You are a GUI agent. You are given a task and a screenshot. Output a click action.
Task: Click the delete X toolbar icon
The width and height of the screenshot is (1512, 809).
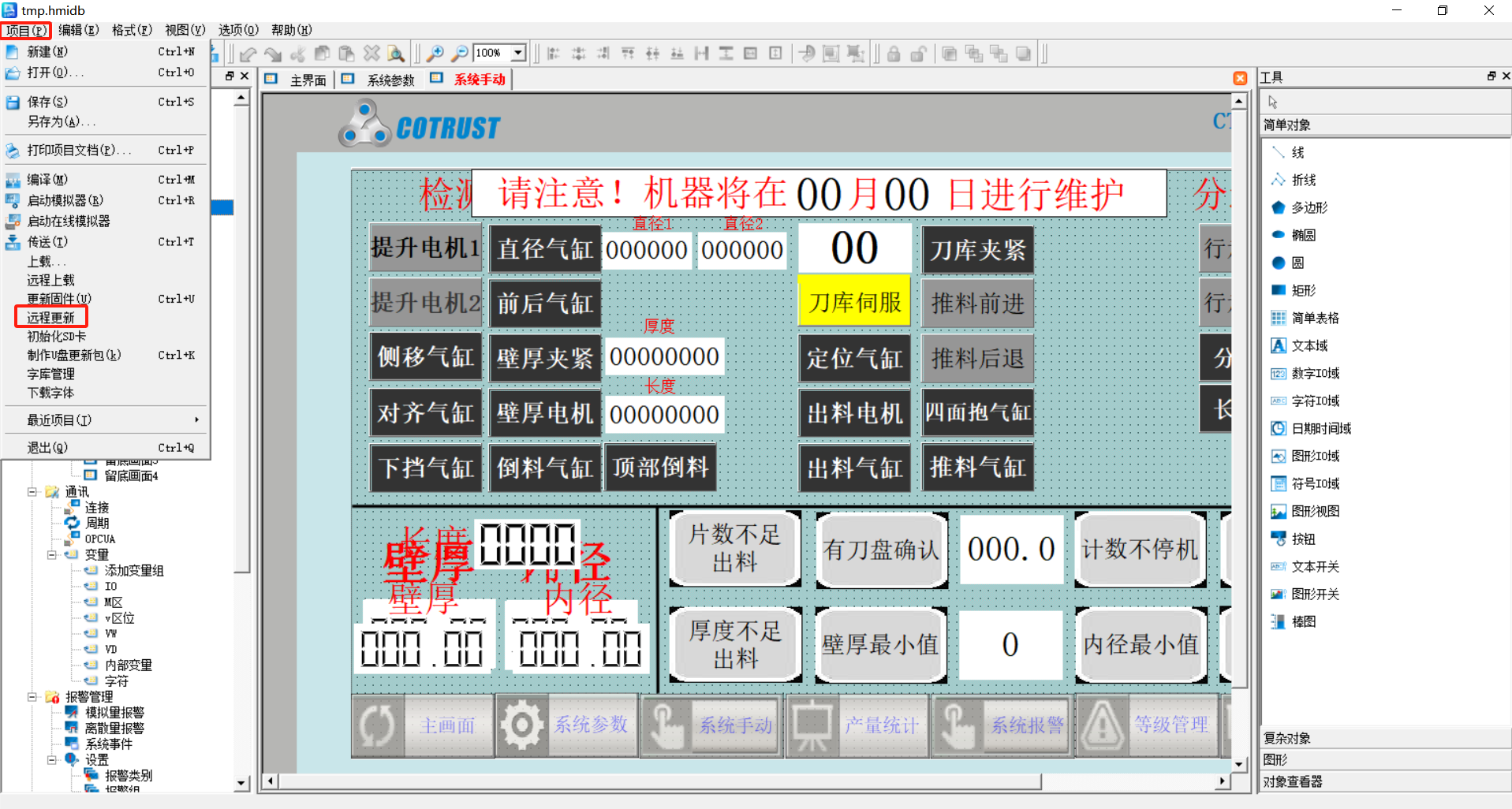(371, 54)
